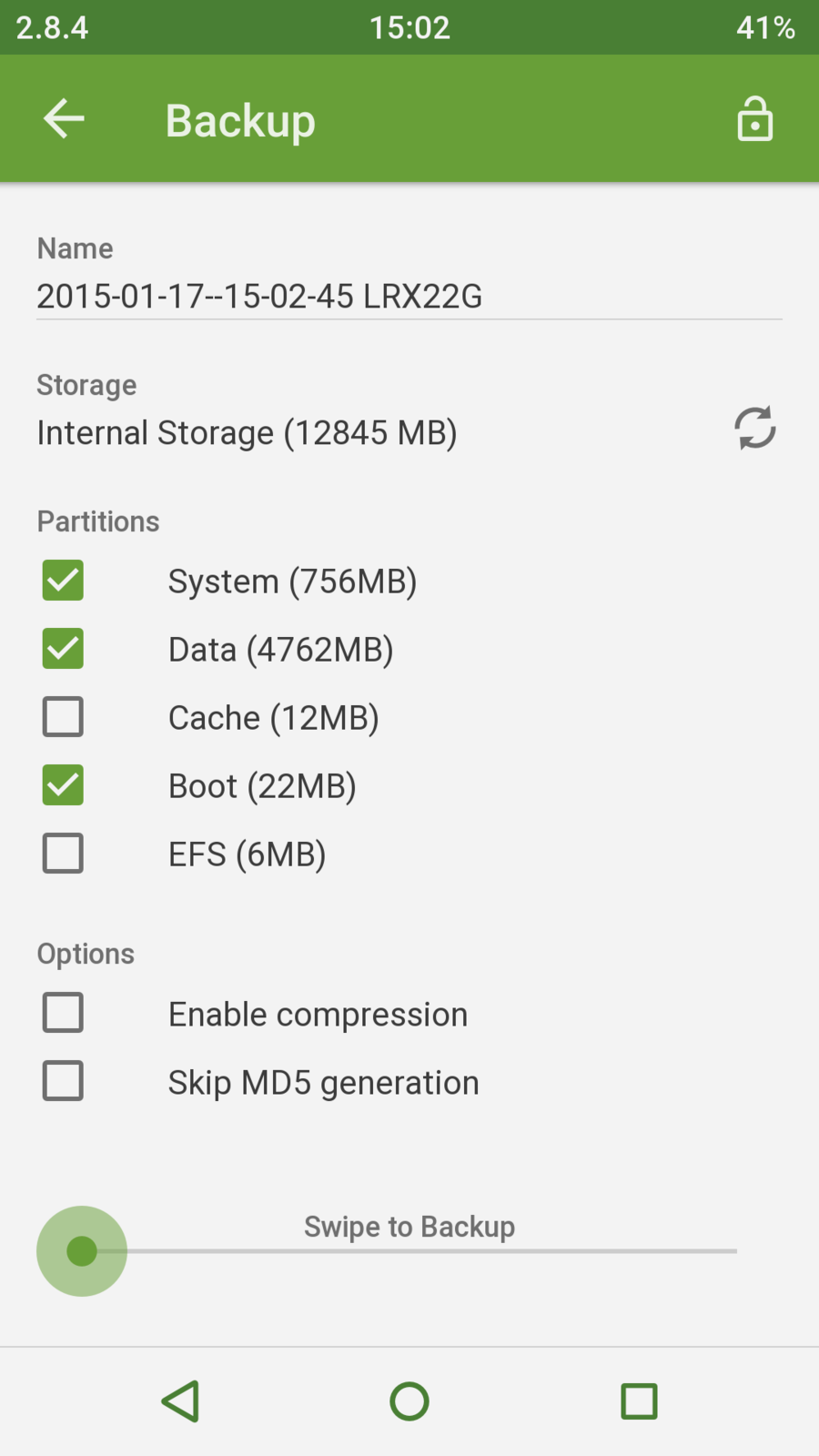The width and height of the screenshot is (819, 1456).
Task: Click the Swipe to Backup slider handle
Action: tap(82, 1251)
